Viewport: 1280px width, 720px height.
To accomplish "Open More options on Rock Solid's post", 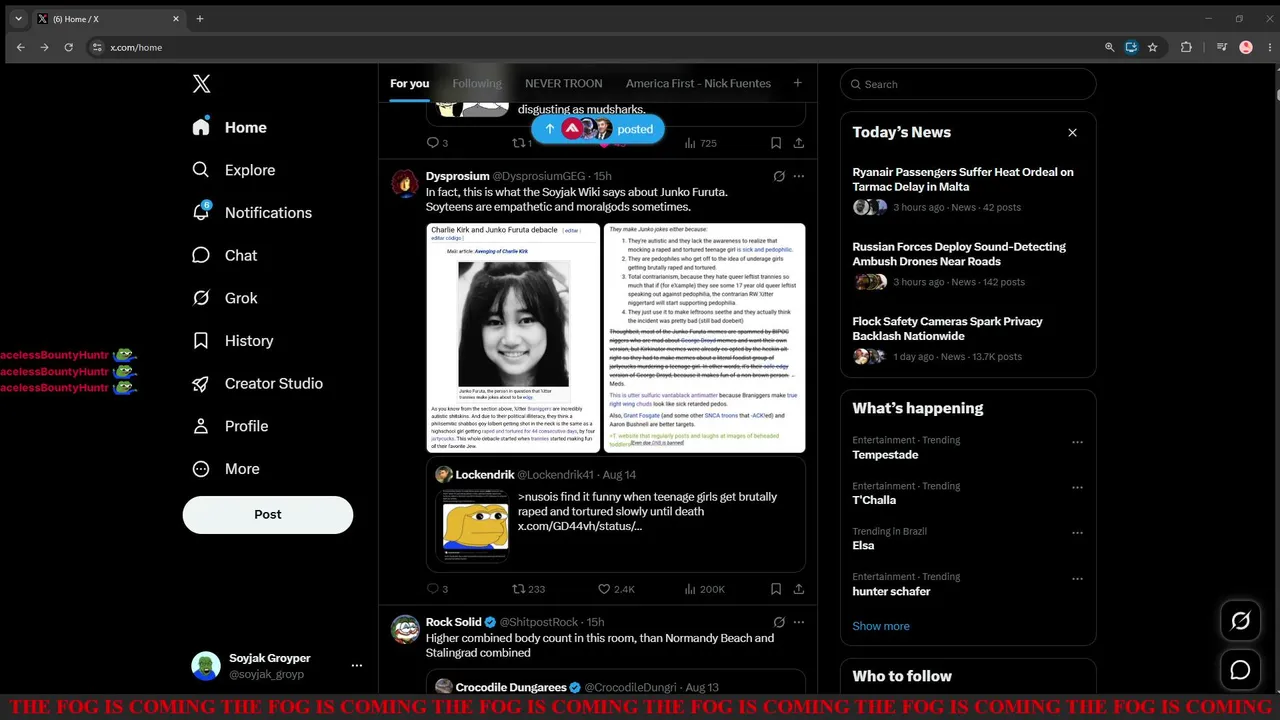I will click(799, 622).
